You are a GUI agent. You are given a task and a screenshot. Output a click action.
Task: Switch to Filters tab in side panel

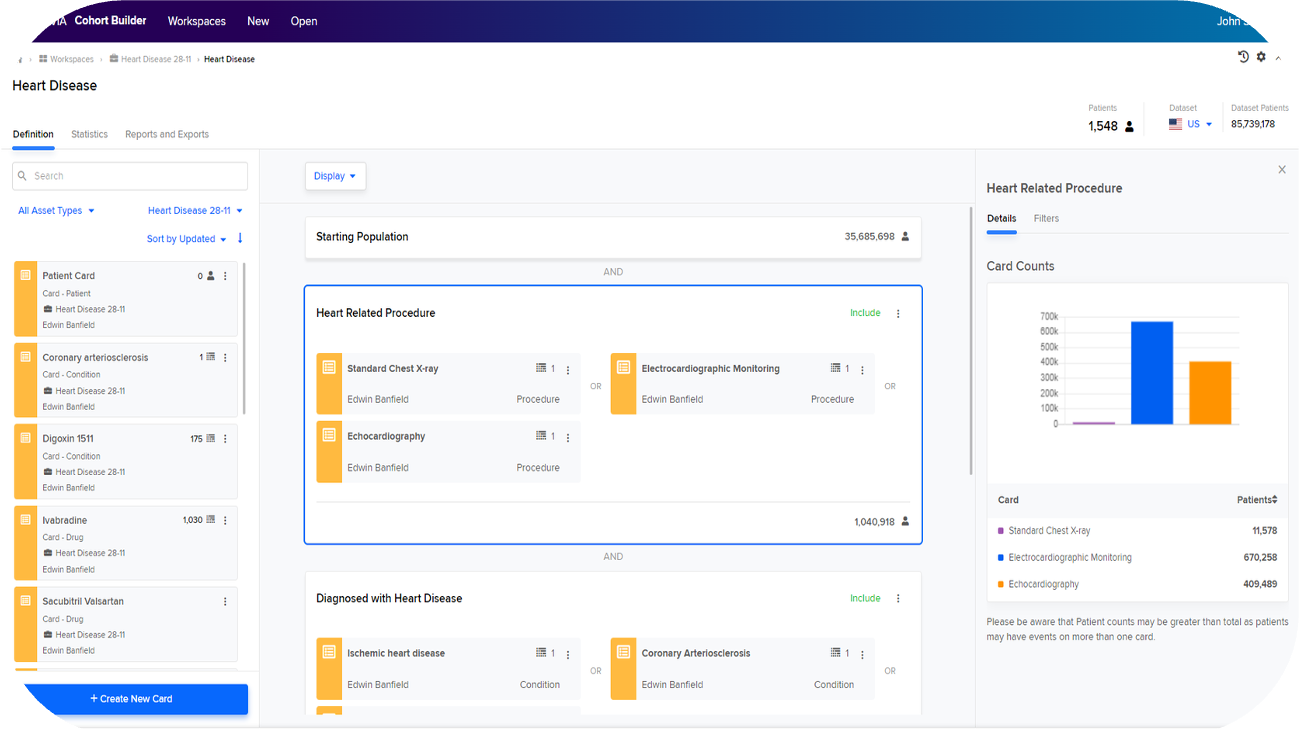[1046, 218]
